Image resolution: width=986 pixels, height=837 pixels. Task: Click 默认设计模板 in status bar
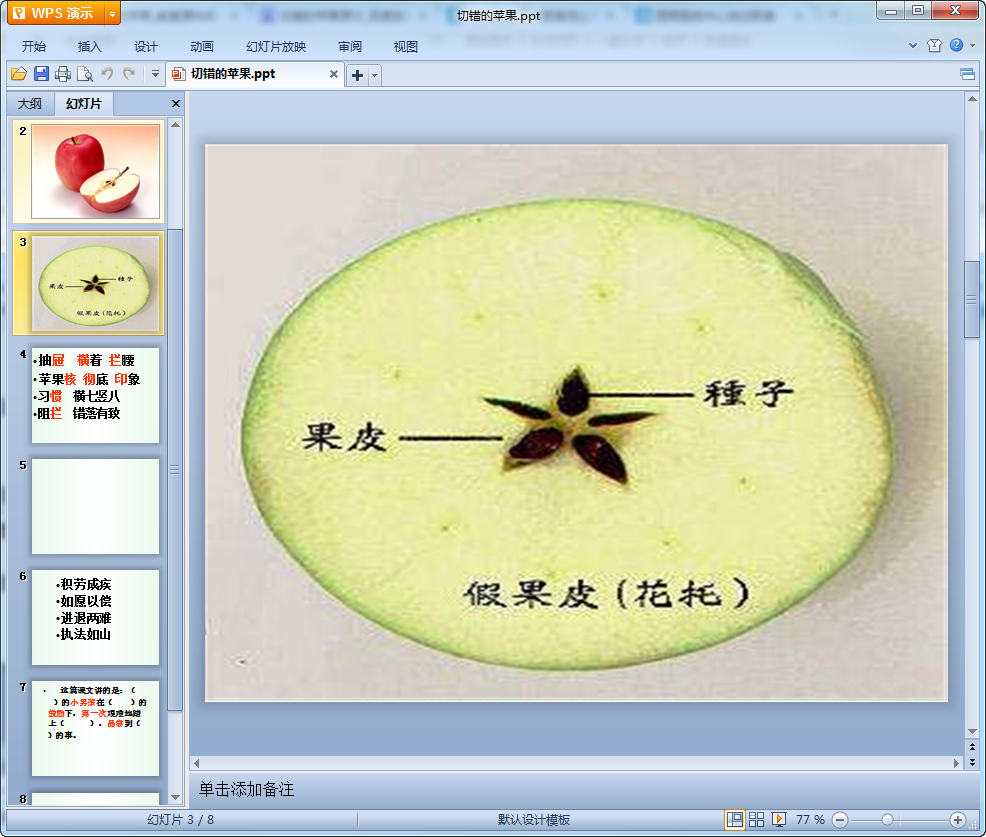tap(534, 819)
